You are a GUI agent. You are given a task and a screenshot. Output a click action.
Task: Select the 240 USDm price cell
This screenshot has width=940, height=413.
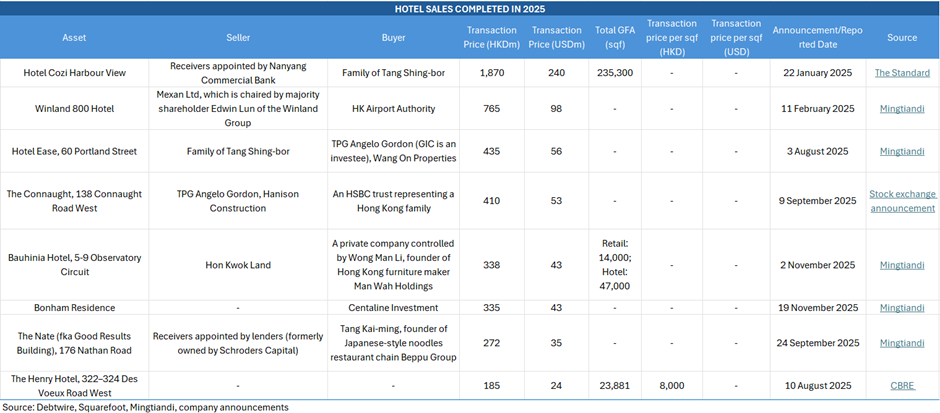pyautogui.click(x=556, y=73)
